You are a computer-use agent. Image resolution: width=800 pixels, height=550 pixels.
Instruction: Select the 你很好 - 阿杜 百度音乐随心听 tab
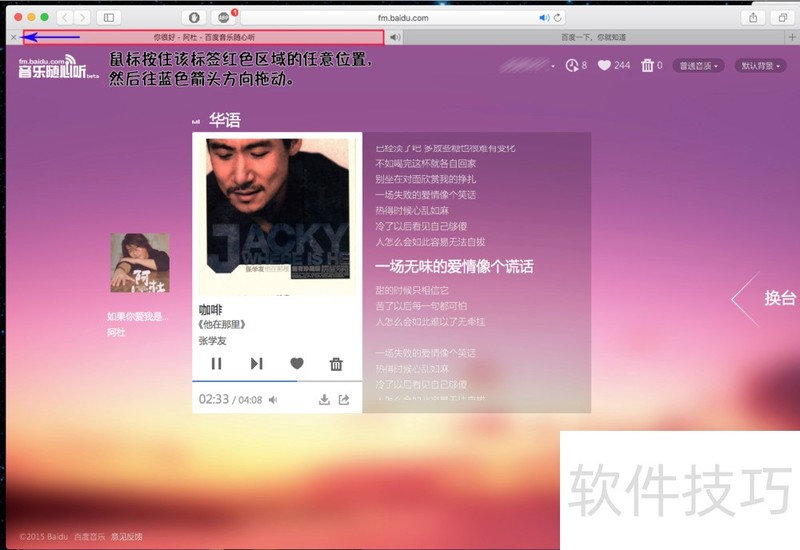[204, 37]
